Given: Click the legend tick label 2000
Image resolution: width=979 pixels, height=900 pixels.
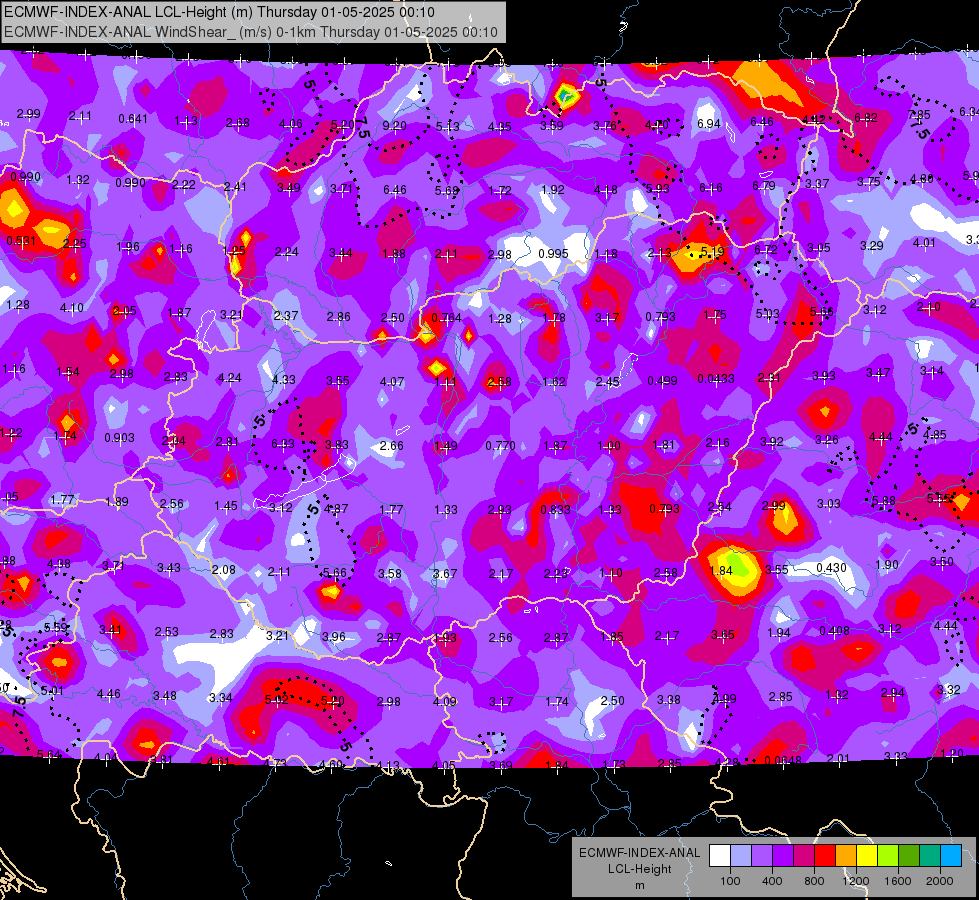Looking at the screenshot, I should [x=940, y=881].
